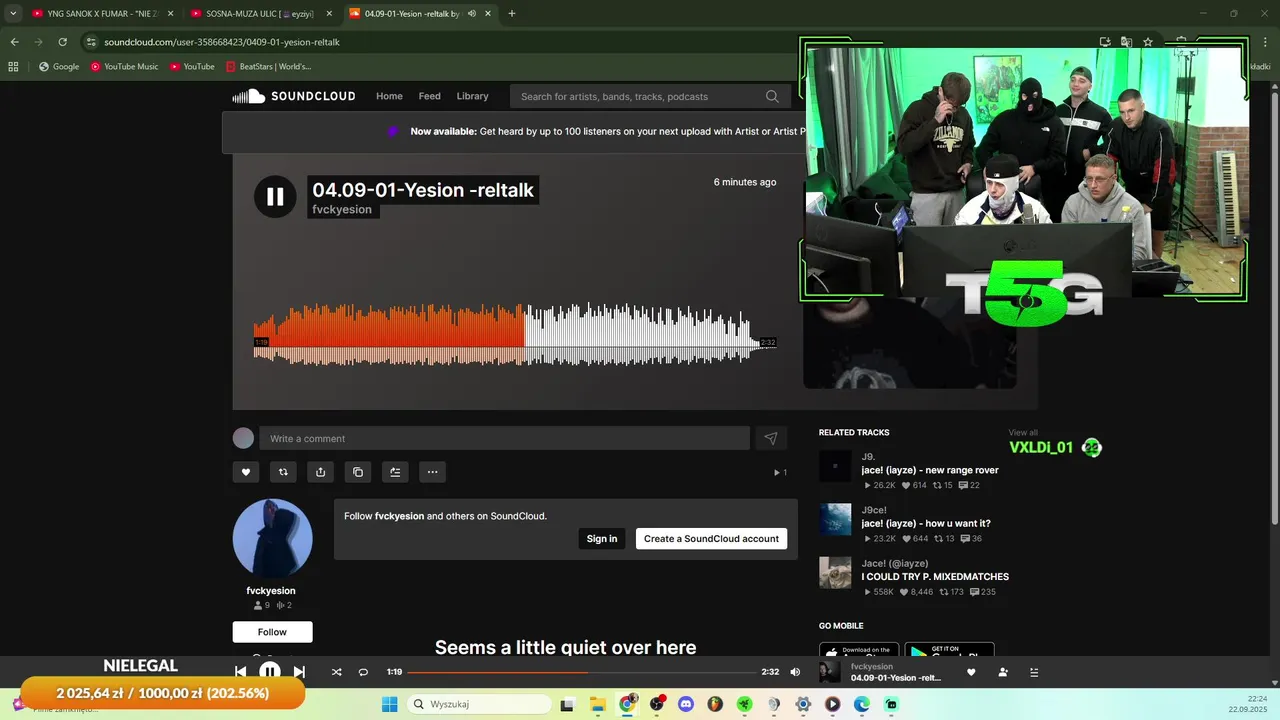Screen dimensions: 1280x720
Task: Open the Library menu item
Action: (x=472, y=96)
